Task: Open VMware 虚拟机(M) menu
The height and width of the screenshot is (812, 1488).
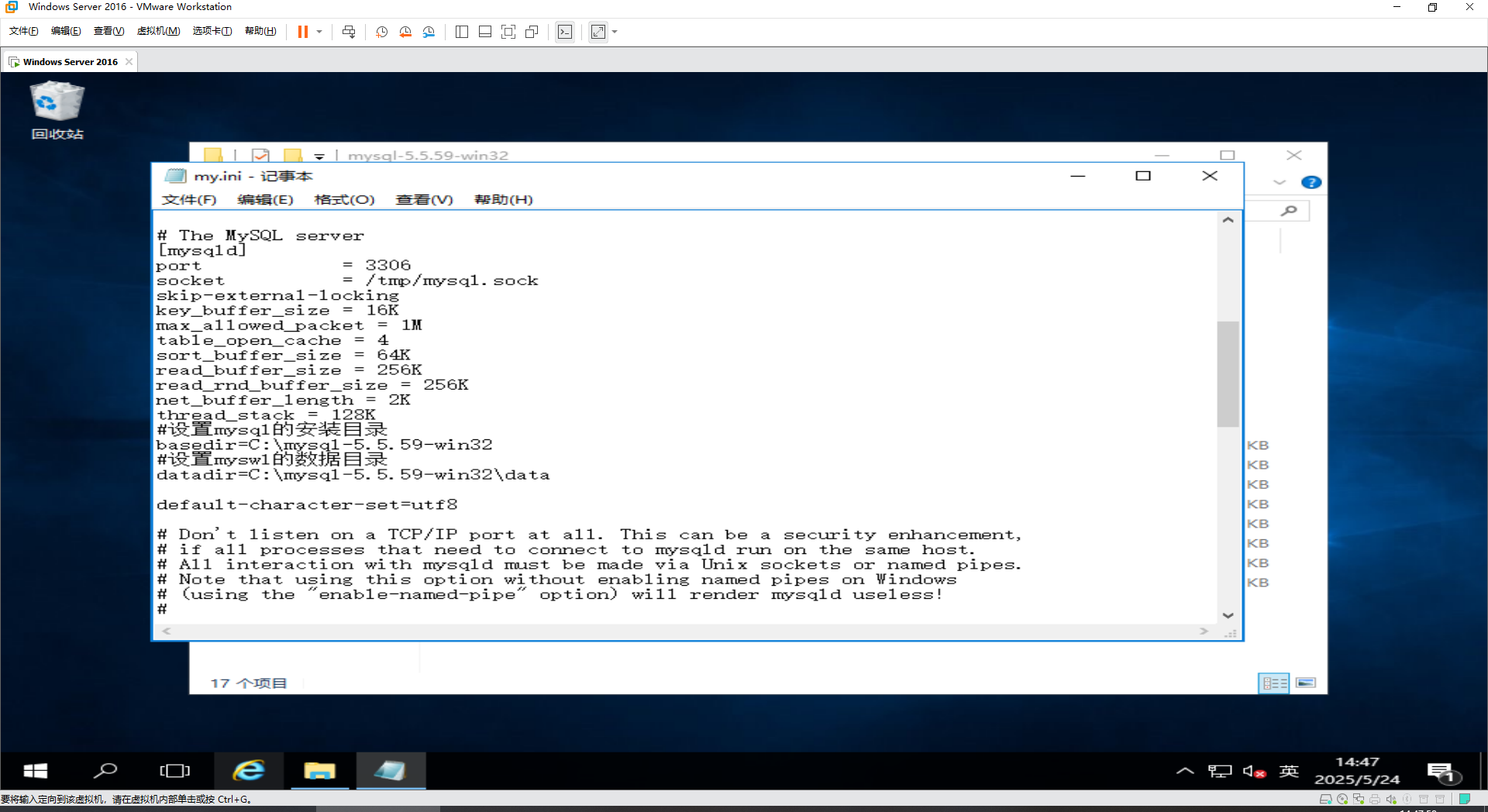Action: click(158, 31)
